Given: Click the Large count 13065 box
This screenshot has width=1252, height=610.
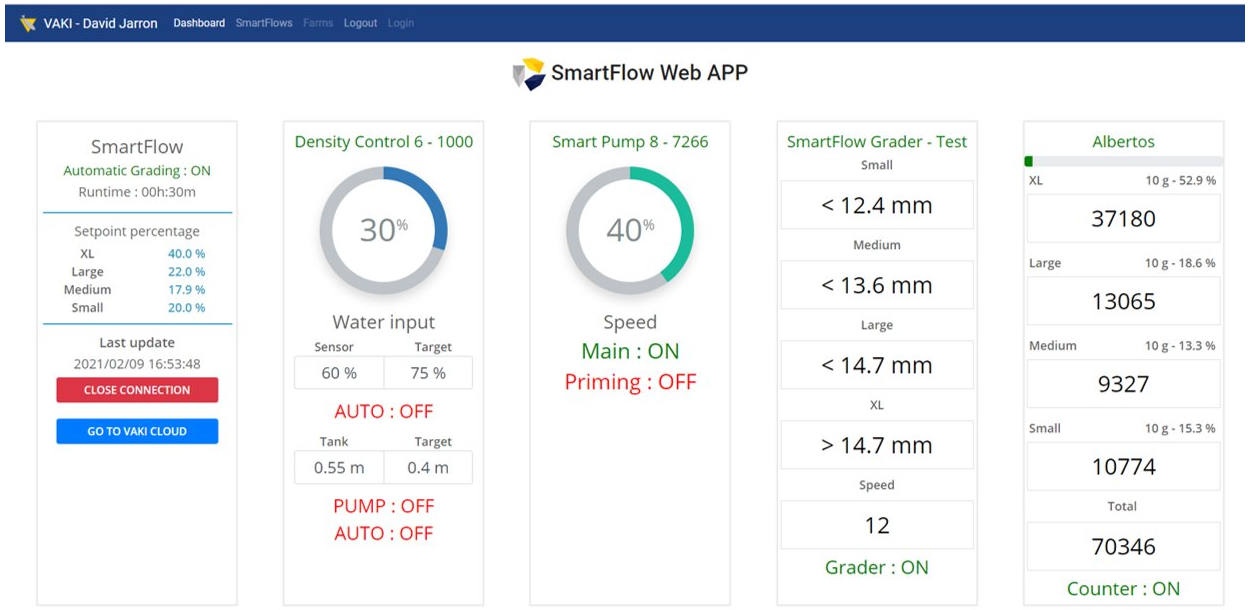Looking at the screenshot, I should tap(1123, 301).
